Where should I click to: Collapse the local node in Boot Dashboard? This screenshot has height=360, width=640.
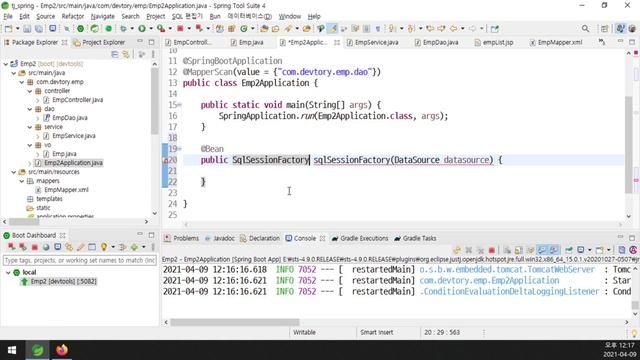(x=8, y=272)
